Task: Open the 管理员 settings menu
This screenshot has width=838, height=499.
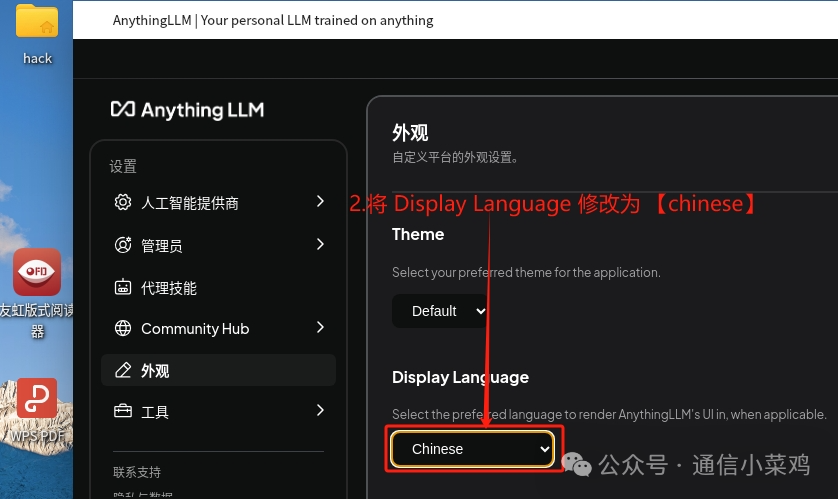Action: [219, 245]
